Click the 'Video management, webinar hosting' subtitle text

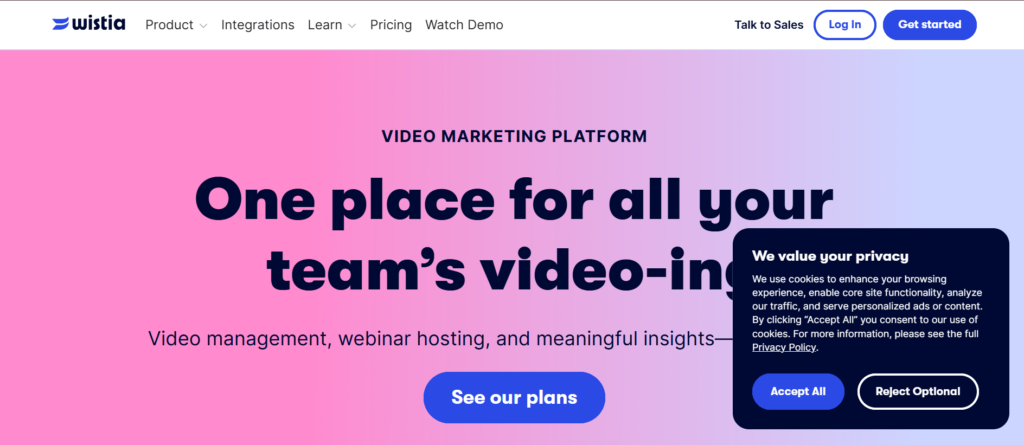coord(431,338)
